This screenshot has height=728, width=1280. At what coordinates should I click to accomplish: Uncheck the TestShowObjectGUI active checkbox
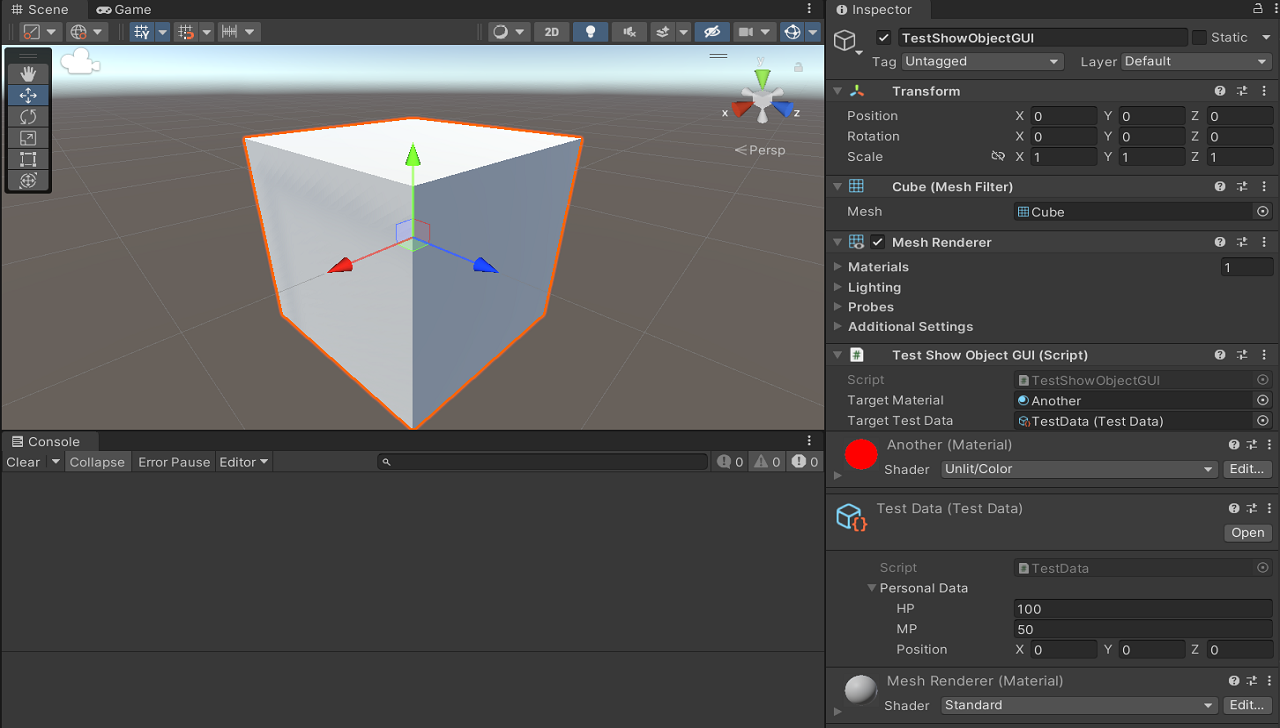883,38
